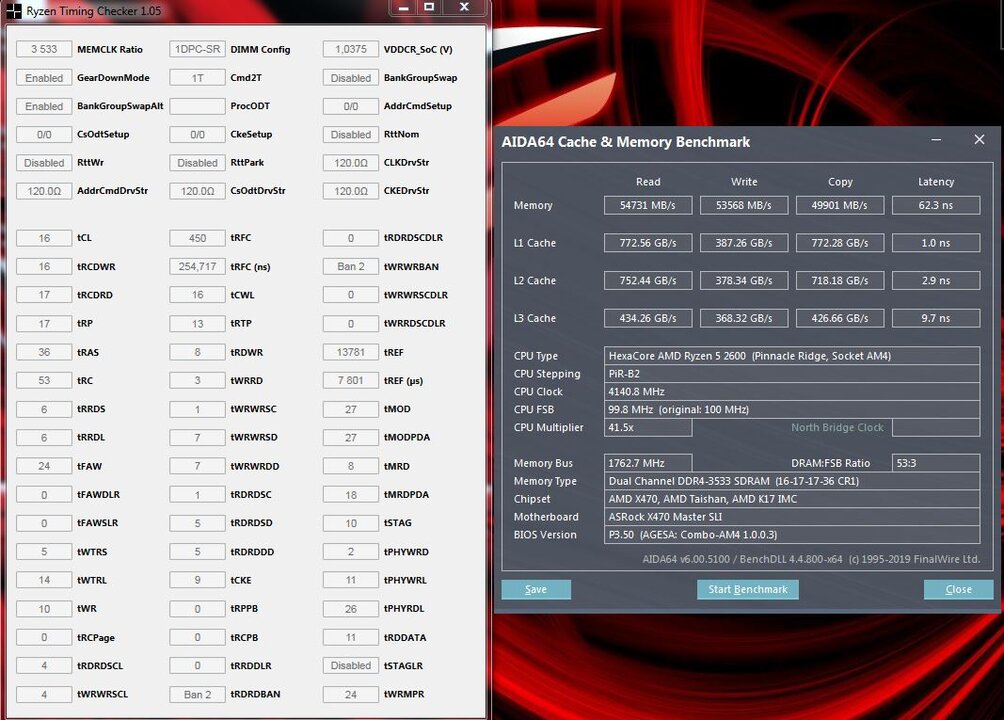Click the empty ProcODT value field
Screen dimensions: 1004x720
click(x=197, y=106)
